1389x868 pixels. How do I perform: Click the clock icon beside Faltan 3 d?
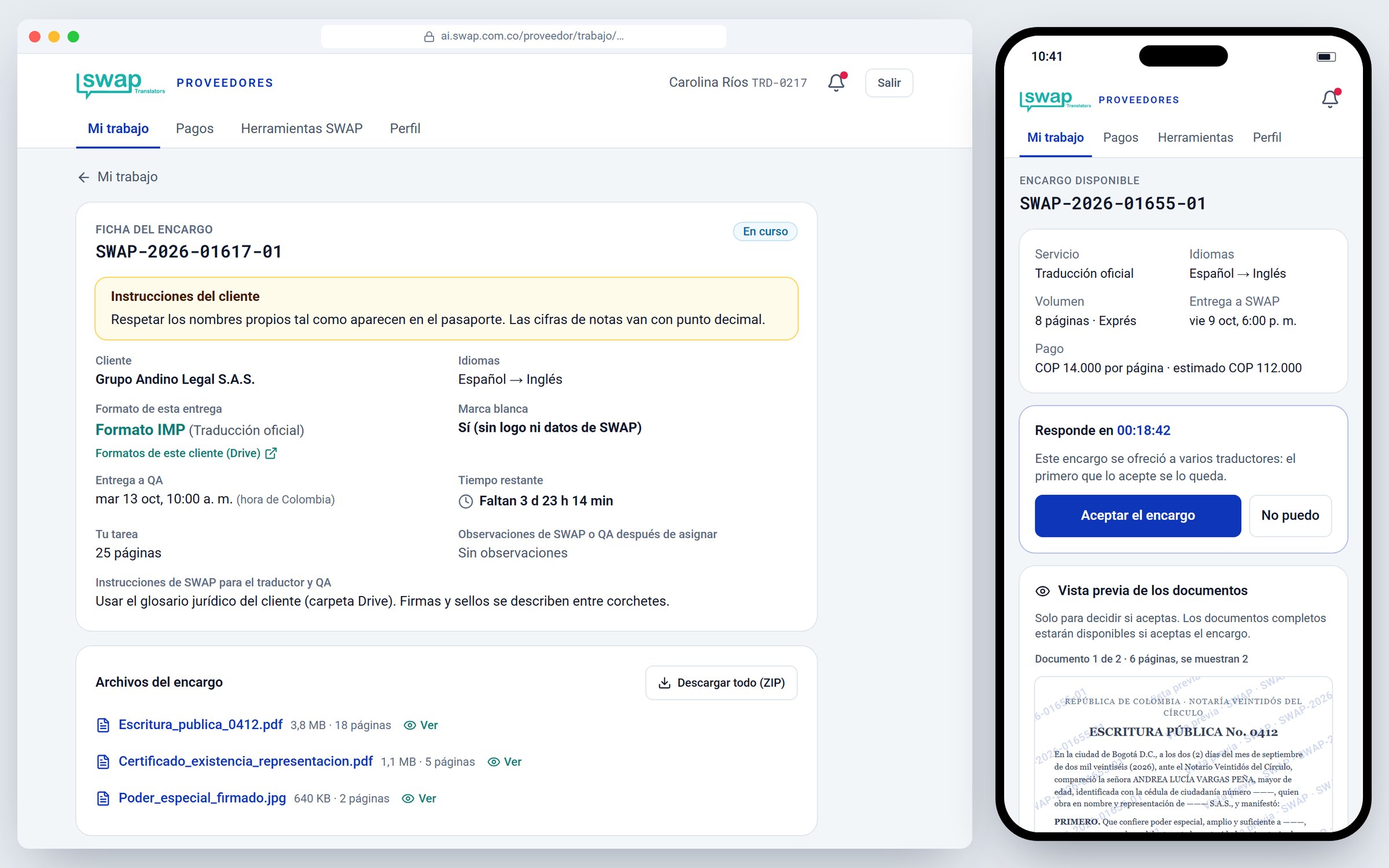[x=466, y=501]
